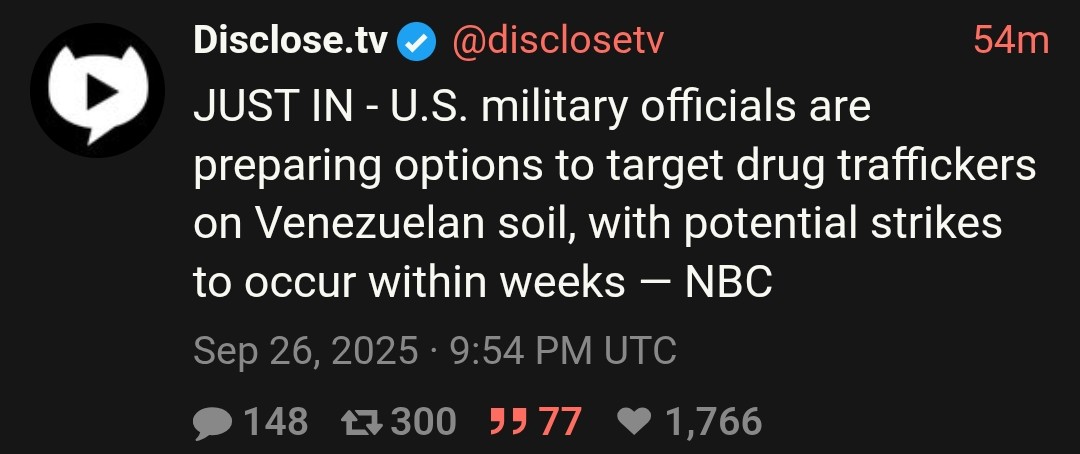Click the 148 replies count

tap(276, 422)
